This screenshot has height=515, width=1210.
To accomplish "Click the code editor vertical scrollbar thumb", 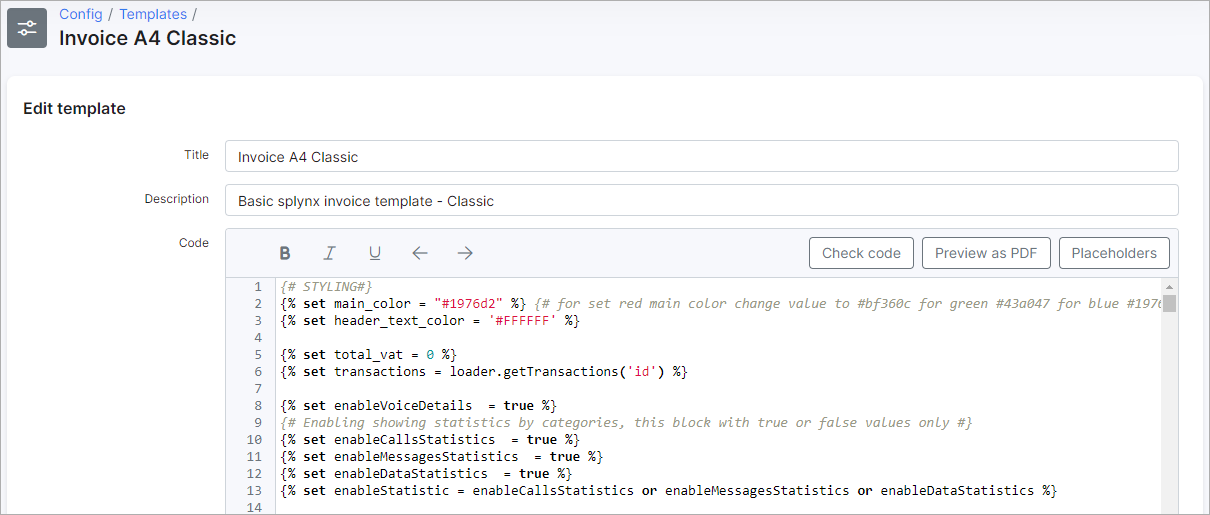I will click(1168, 304).
